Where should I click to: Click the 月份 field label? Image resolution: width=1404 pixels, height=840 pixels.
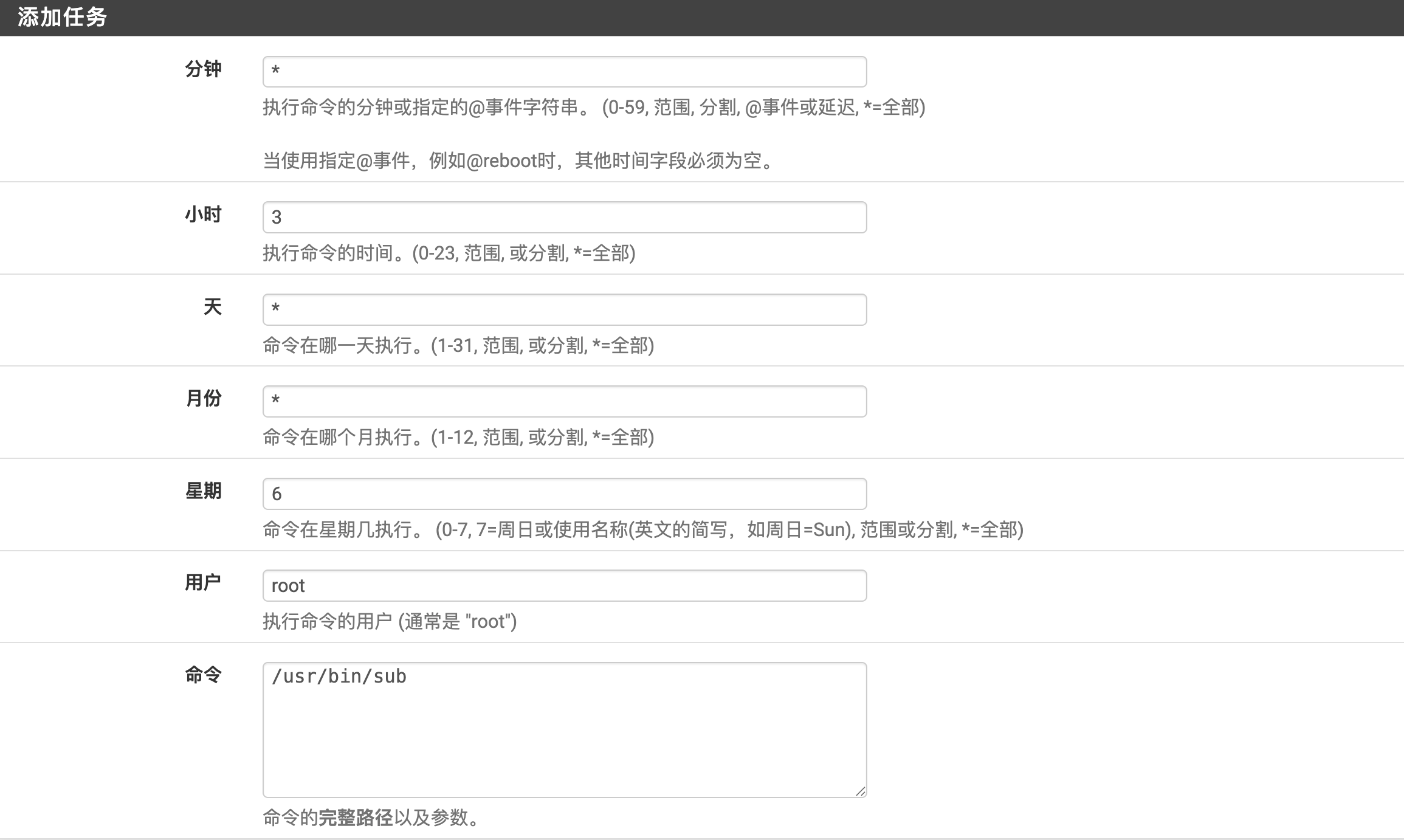pos(203,399)
